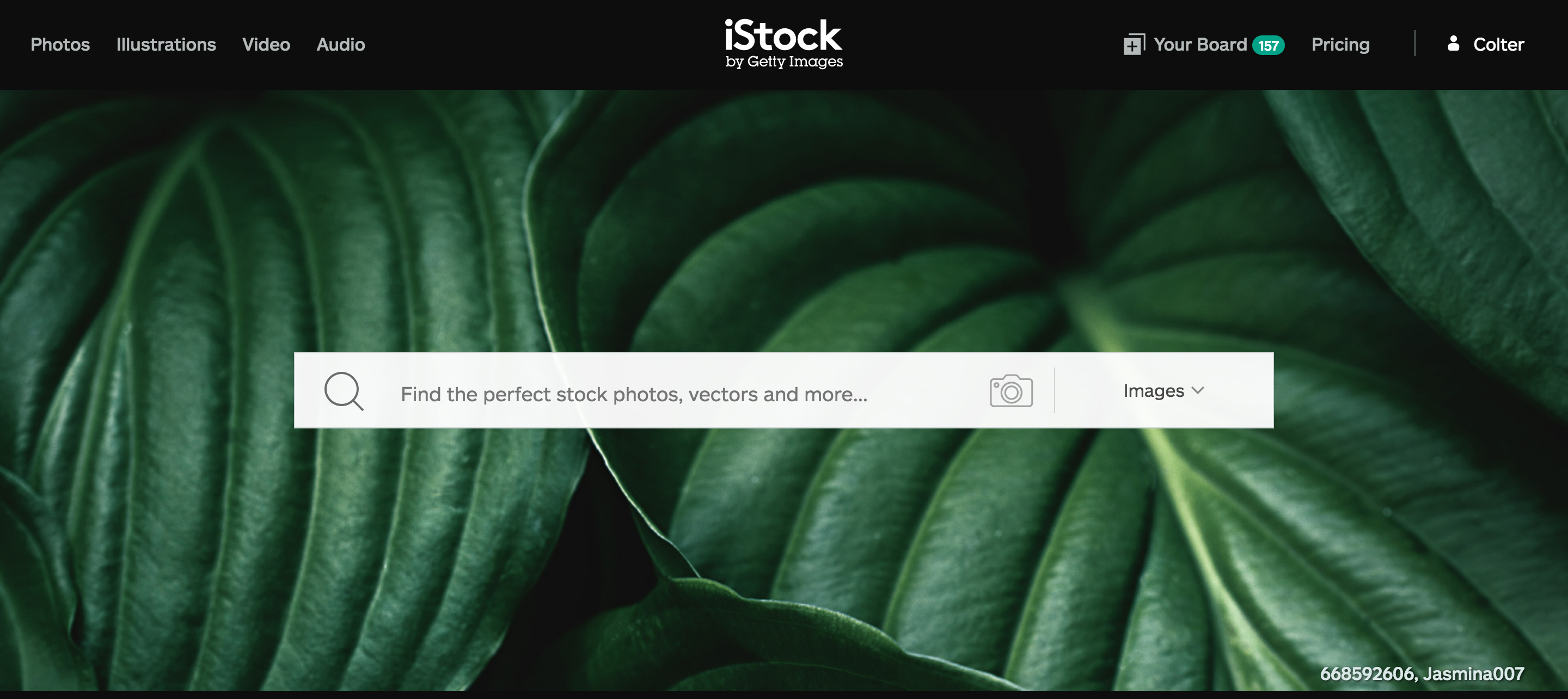
Task: Go to the Audio section
Action: [341, 45]
